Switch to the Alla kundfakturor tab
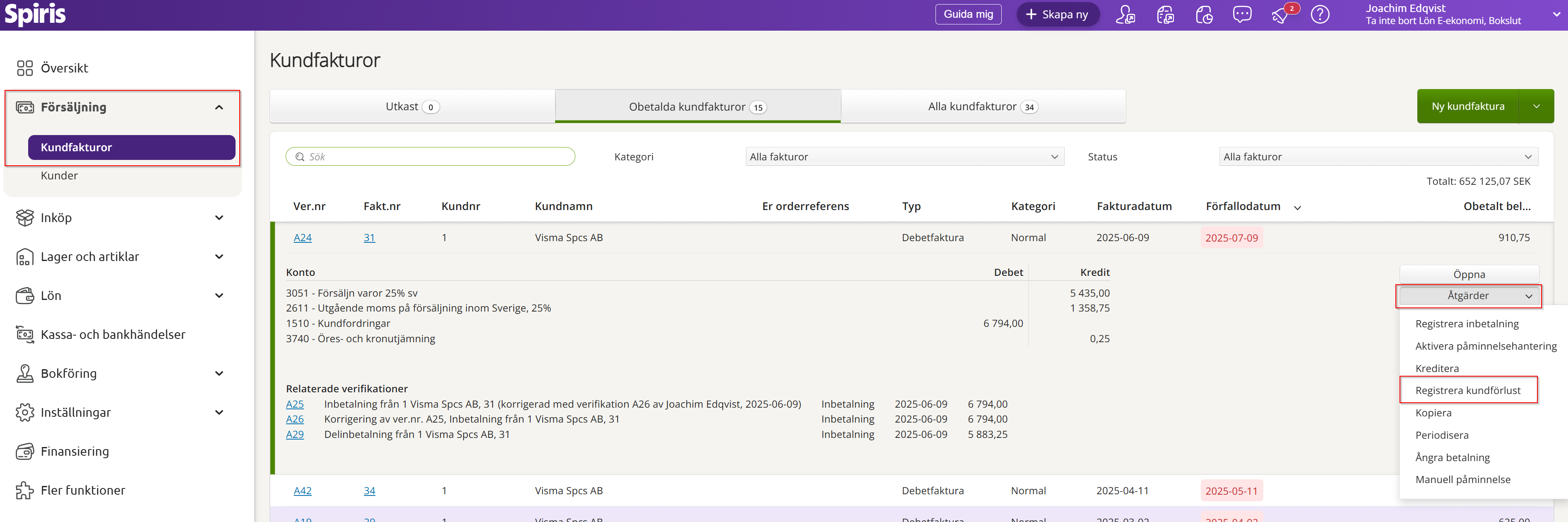Viewport: 1568px width, 522px height. (982, 106)
